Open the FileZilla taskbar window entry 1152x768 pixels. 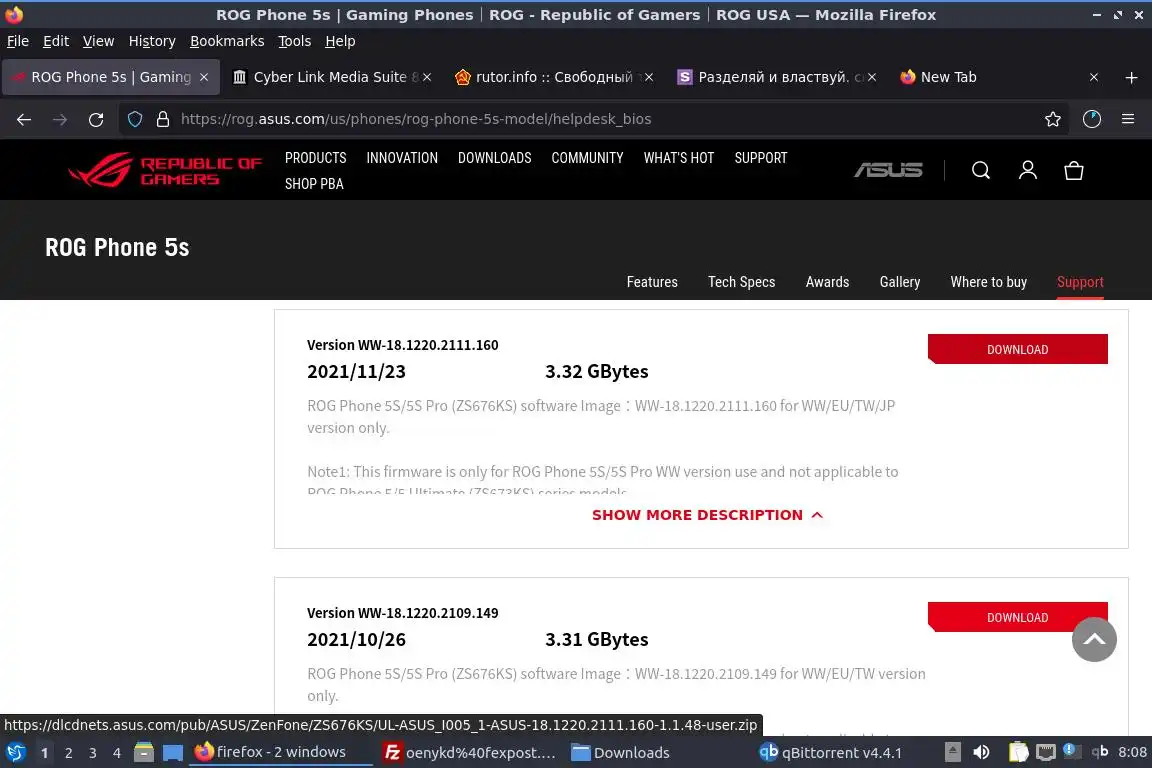470,753
